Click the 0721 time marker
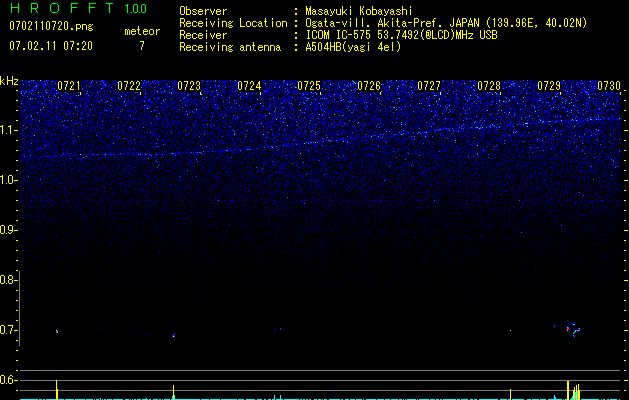629x400 pixels. pos(69,86)
